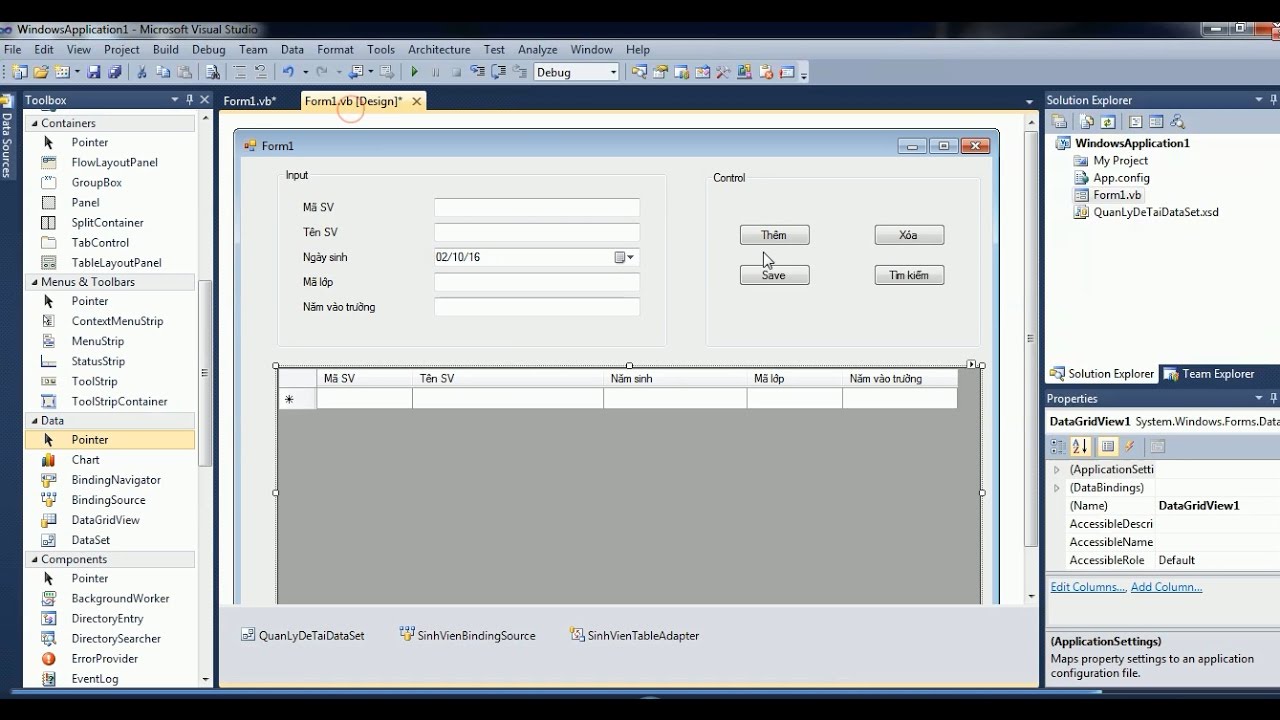Click the Properties view icon in Properties toolbar
Viewport: 1280px width, 720px height.
click(x=1108, y=447)
